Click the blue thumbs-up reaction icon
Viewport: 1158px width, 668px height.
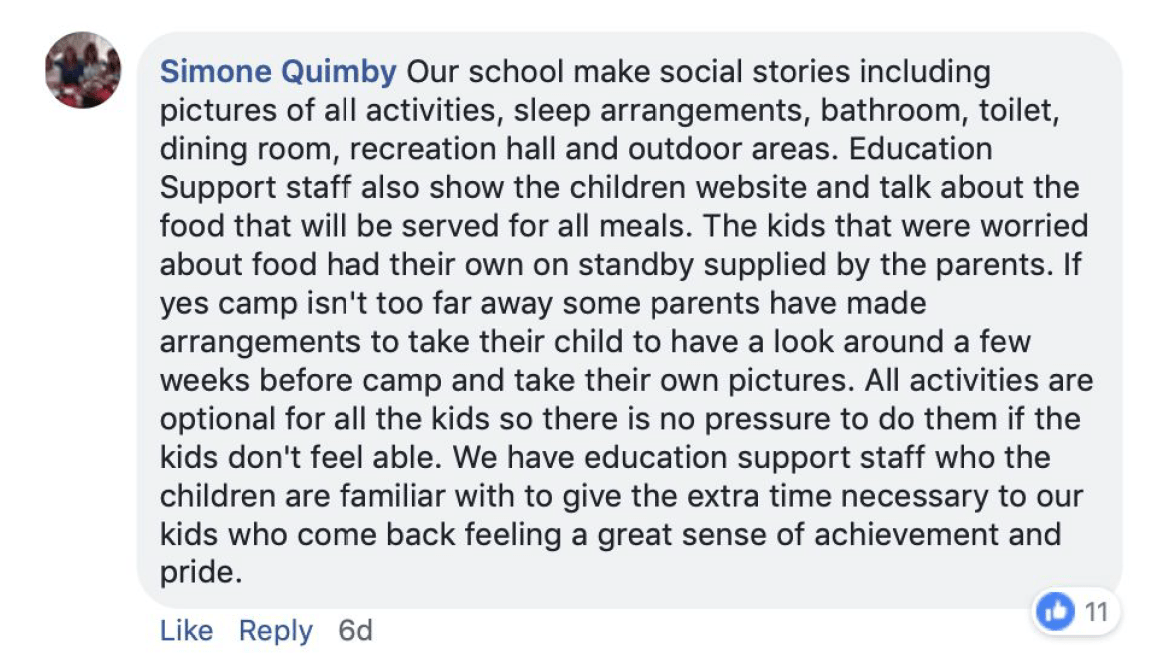(1055, 612)
